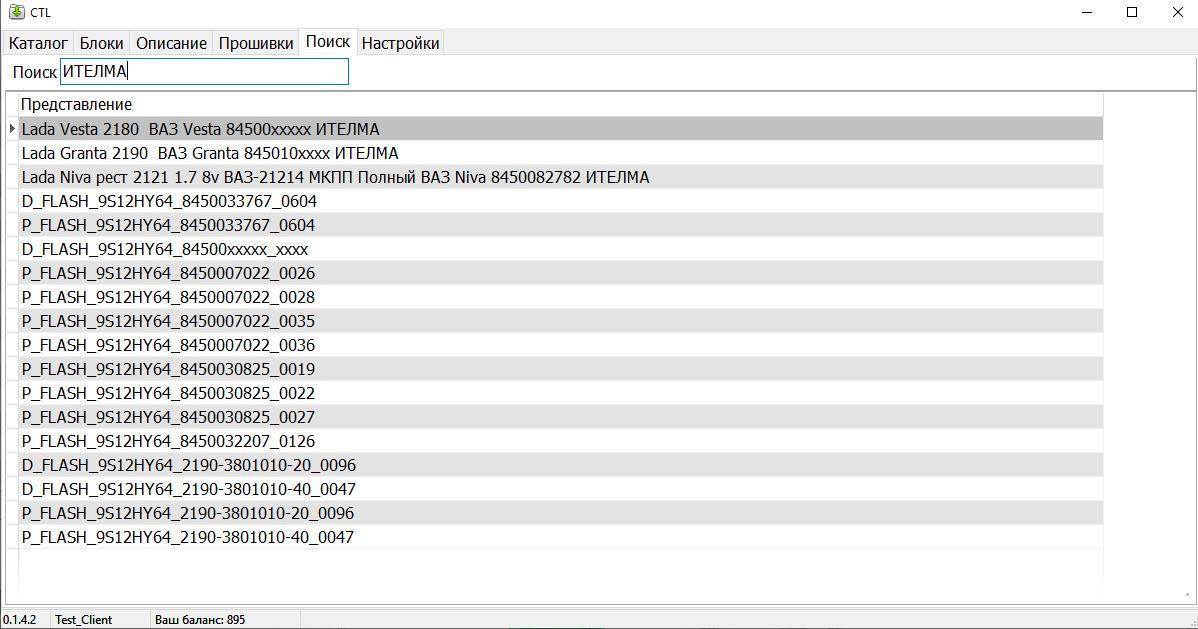
Task: Select Lada Granta 2190 ИТЕЛМА row
Action: point(561,153)
